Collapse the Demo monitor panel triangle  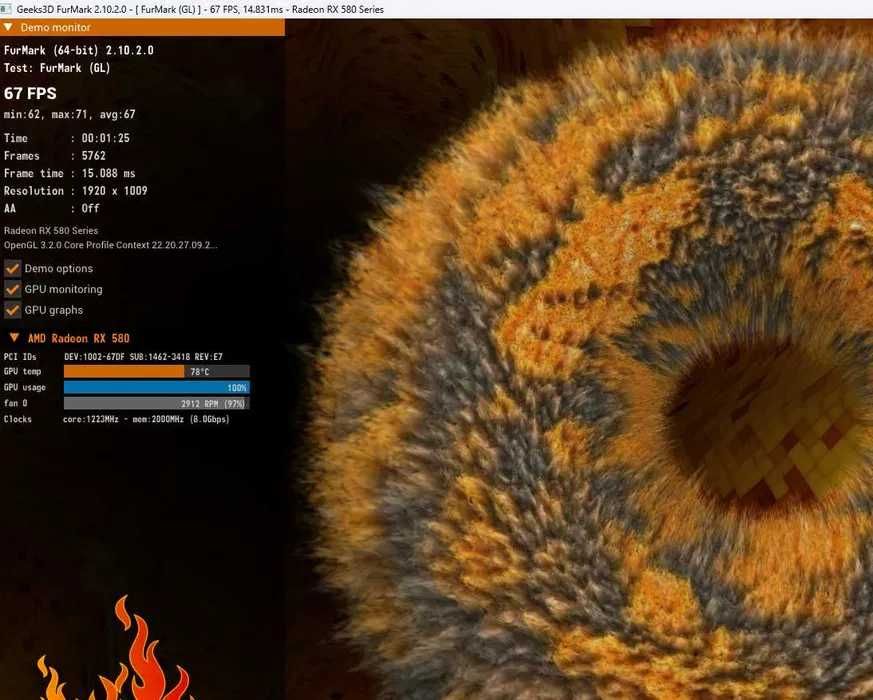click(x=8, y=27)
